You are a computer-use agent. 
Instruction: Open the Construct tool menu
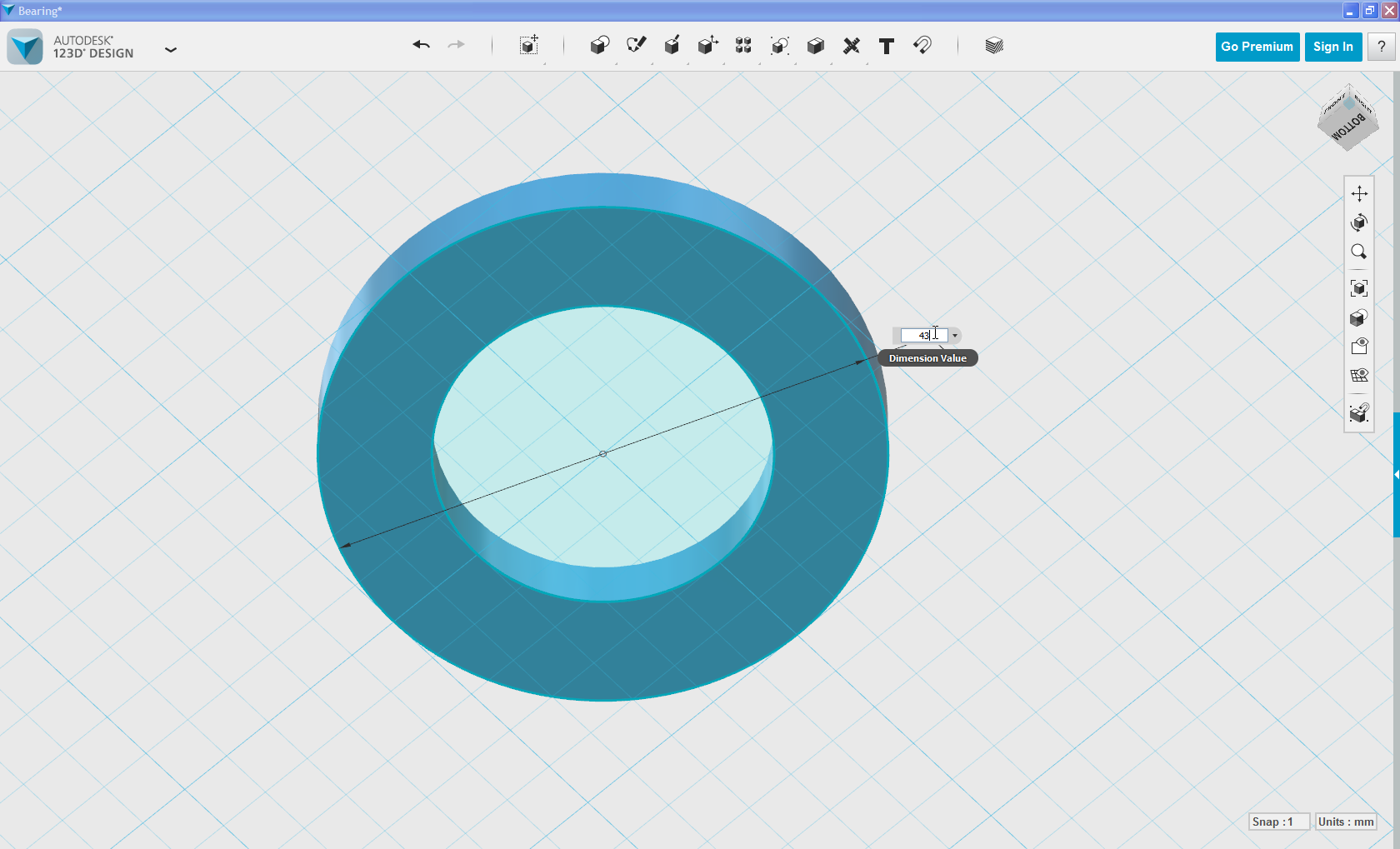(672, 45)
